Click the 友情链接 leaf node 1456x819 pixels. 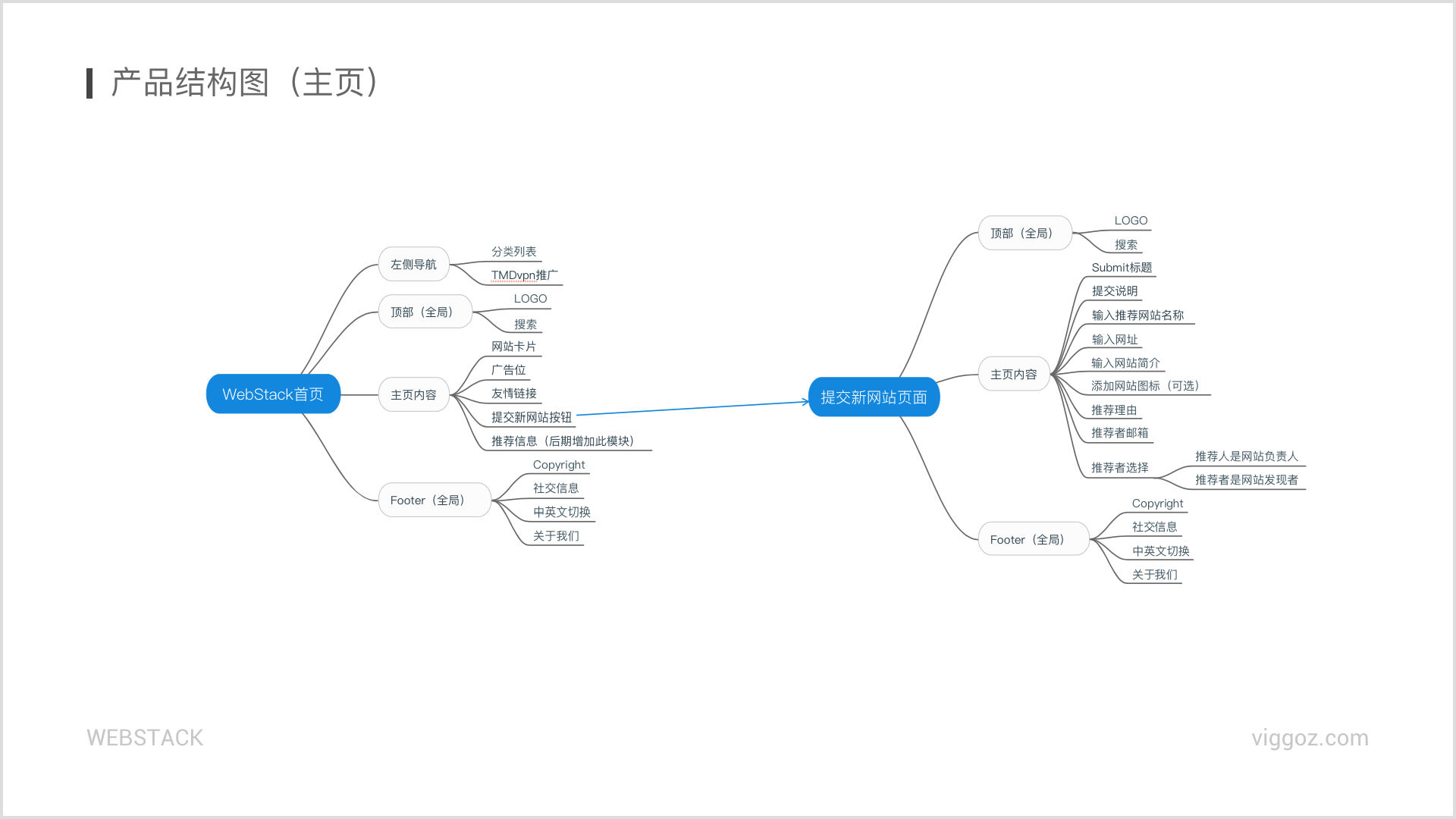pyautogui.click(x=513, y=394)
